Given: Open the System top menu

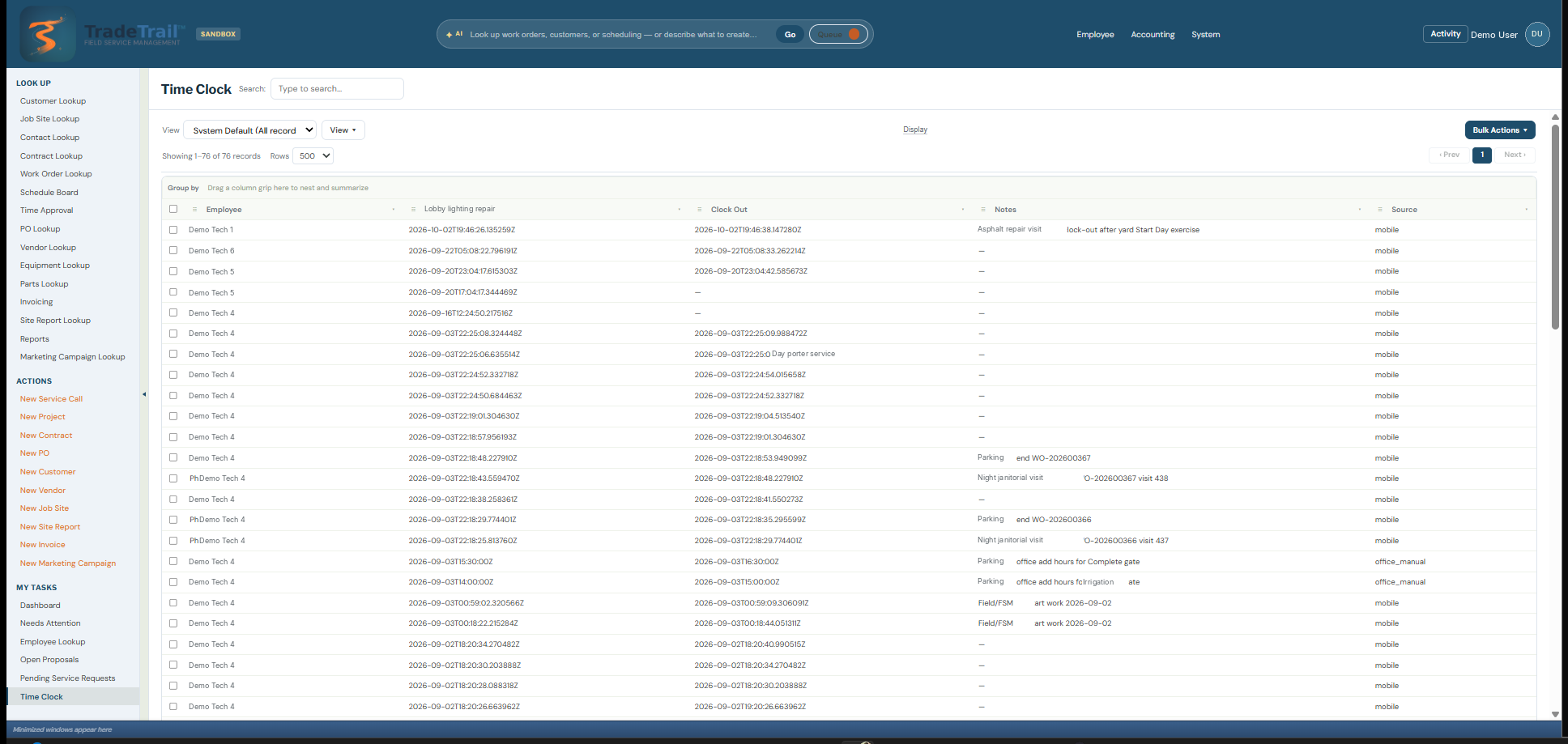Looking at the screenshot, I should click(1205, 35).
